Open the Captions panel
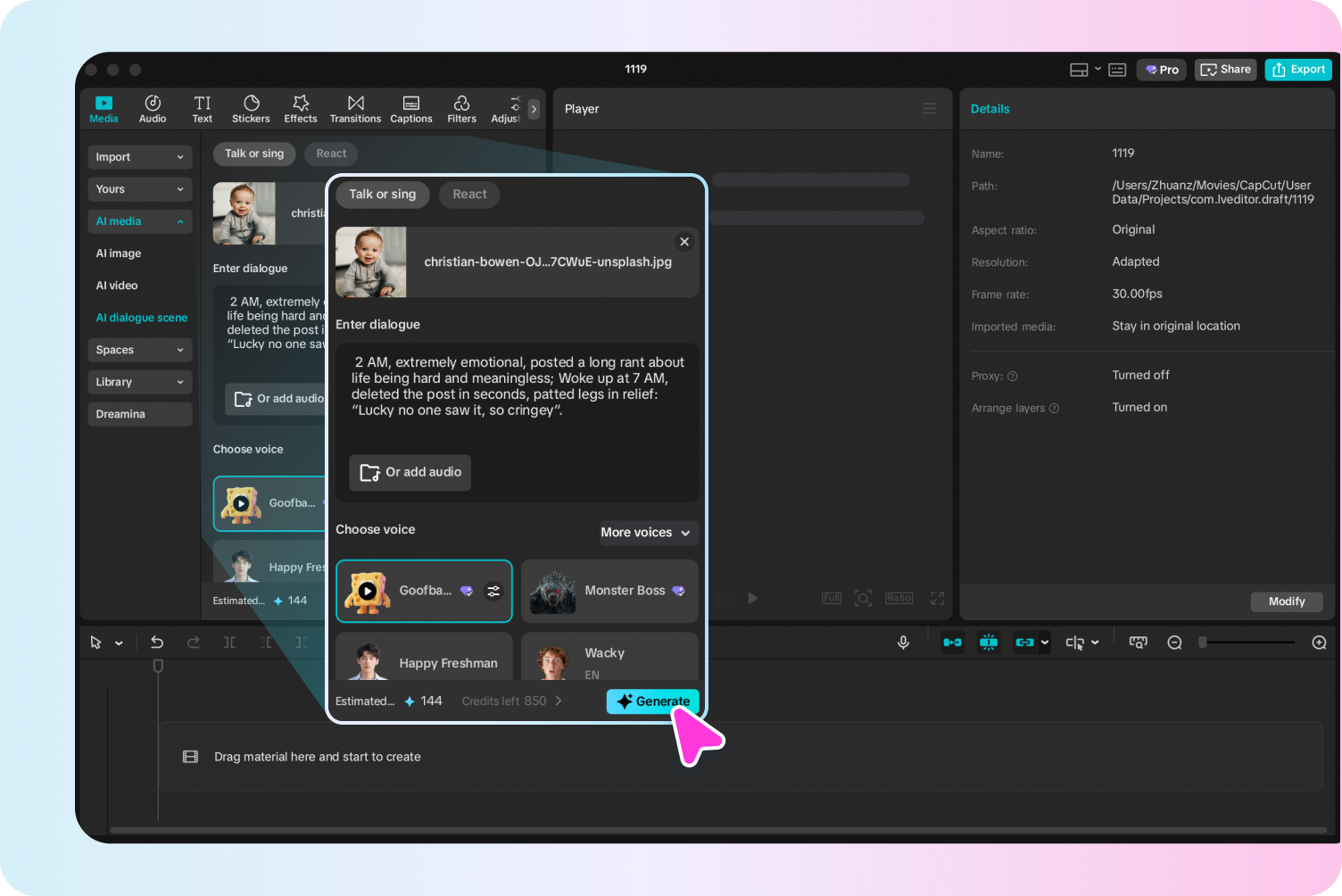This screenshot has width=1342, height=896. [410, 108]
